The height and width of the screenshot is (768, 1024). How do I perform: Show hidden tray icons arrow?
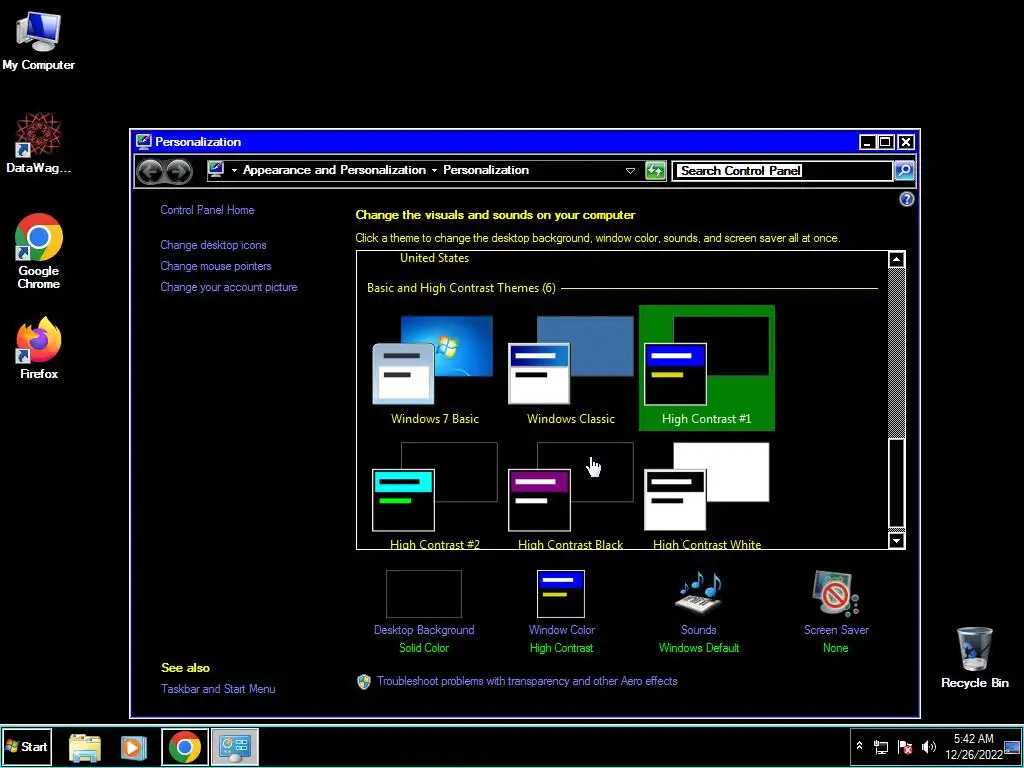tap(859, 746)
